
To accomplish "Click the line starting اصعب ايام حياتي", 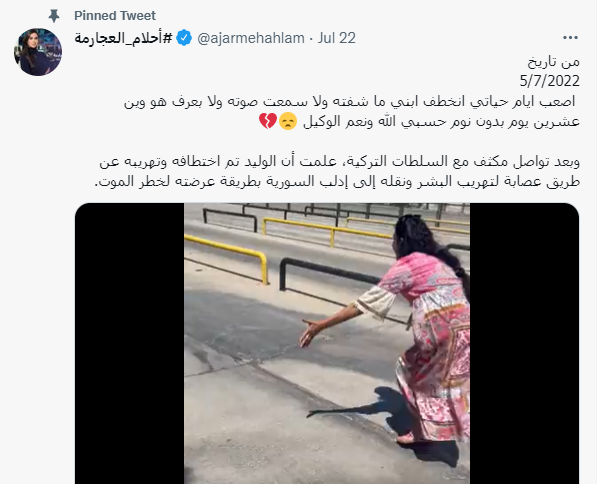I will pyautogui.click(x=350, y=102).
